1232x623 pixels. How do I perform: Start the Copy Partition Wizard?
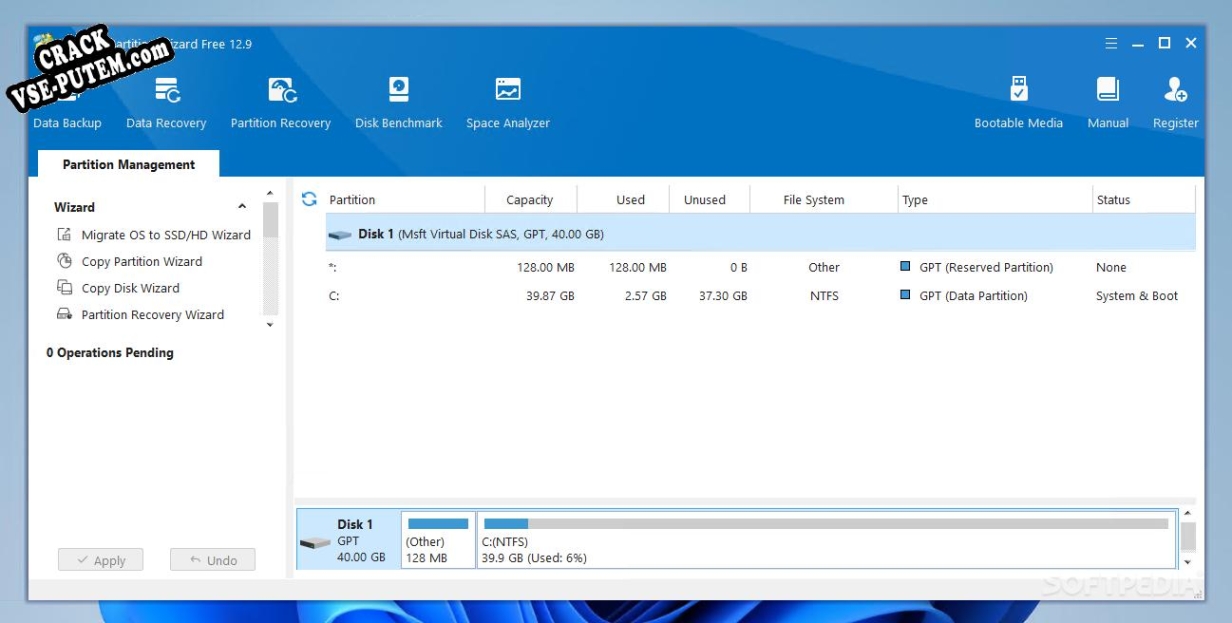pos(142,261)
